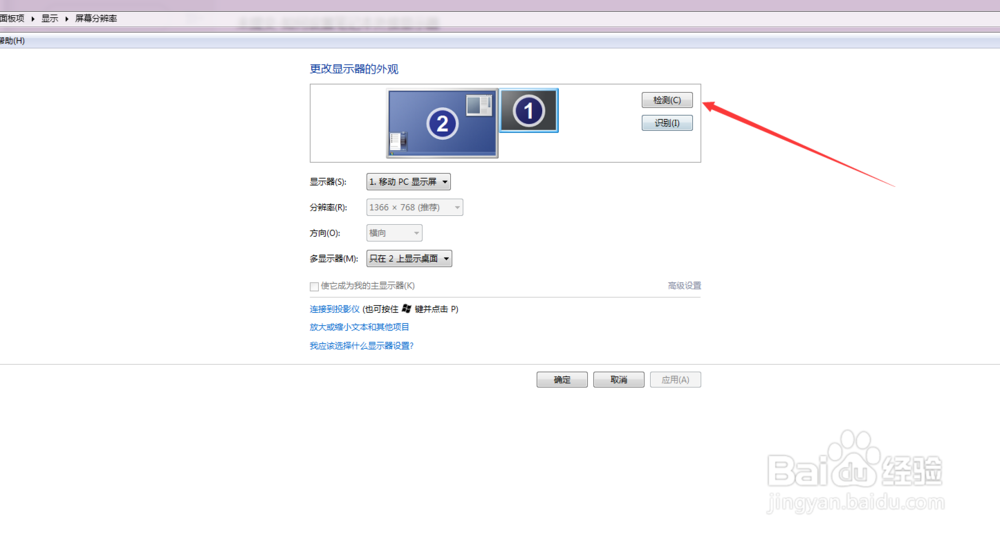
Task: Click 屏幕分辨率 breadcrumb item
Action: (96, 18)
